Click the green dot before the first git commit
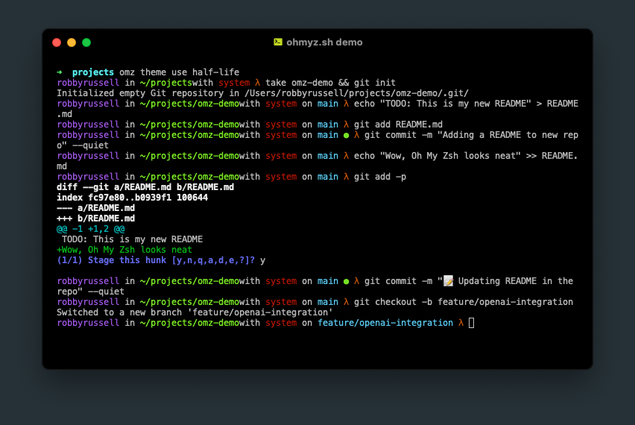 (x=346, y=135)
